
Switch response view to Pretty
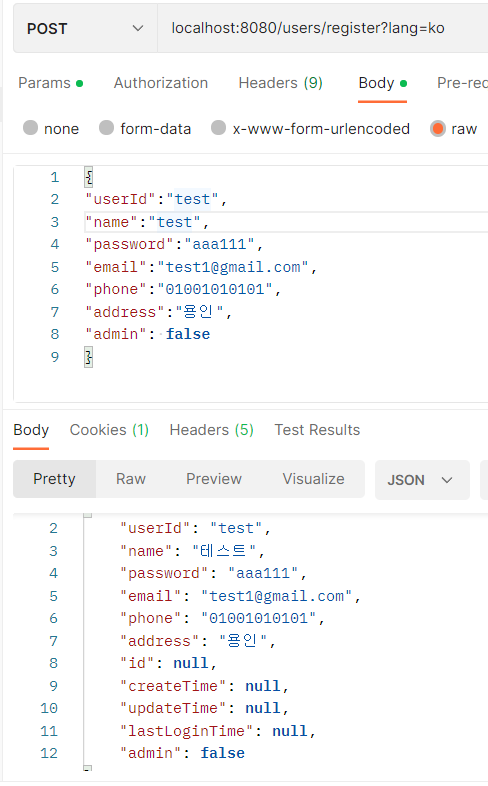coord(54,479)
